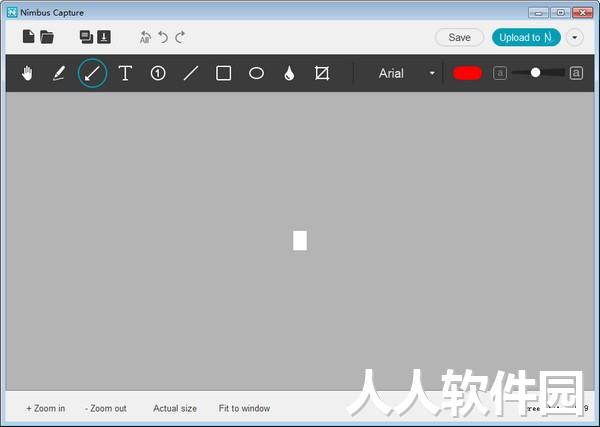Undo all changes
Screen dimensions: 600x427
[x=145, y=37]
